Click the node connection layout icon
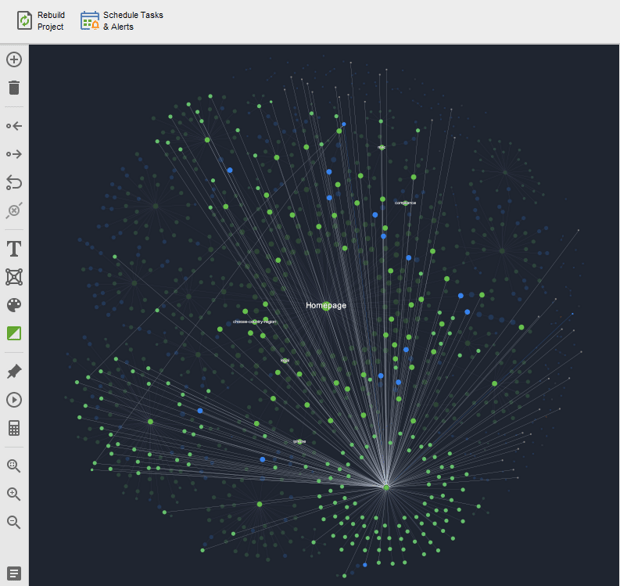The height and width of the screenshot is (586, 620). pos(14,277)
